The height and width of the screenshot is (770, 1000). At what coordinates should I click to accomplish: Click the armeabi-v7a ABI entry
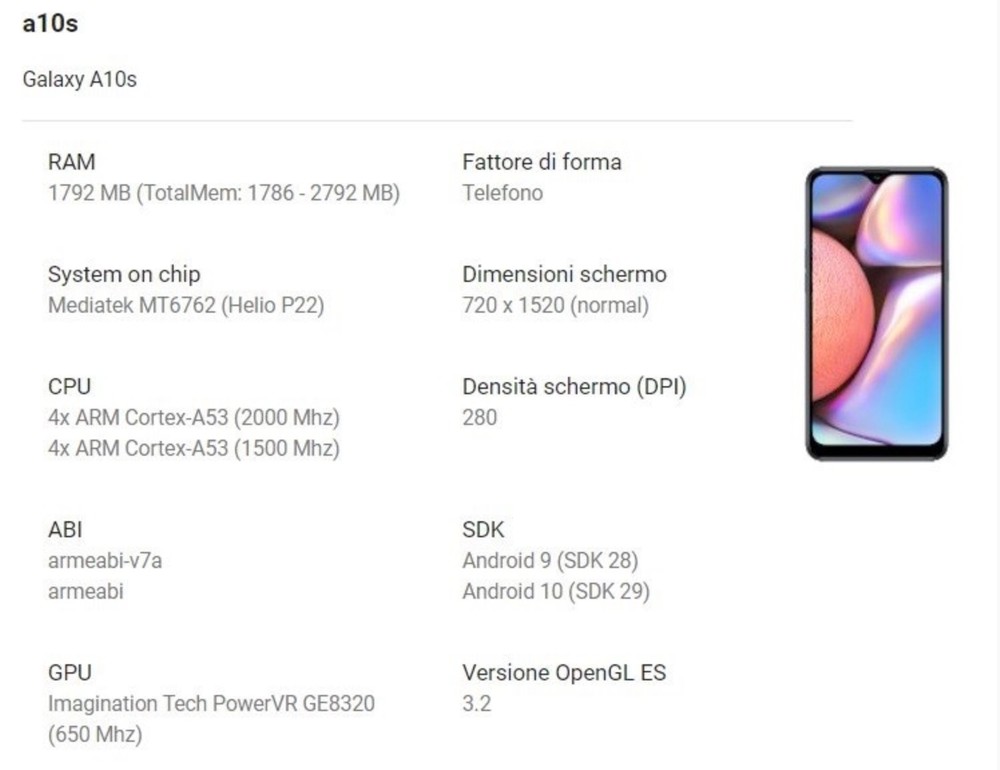[105, 560]
